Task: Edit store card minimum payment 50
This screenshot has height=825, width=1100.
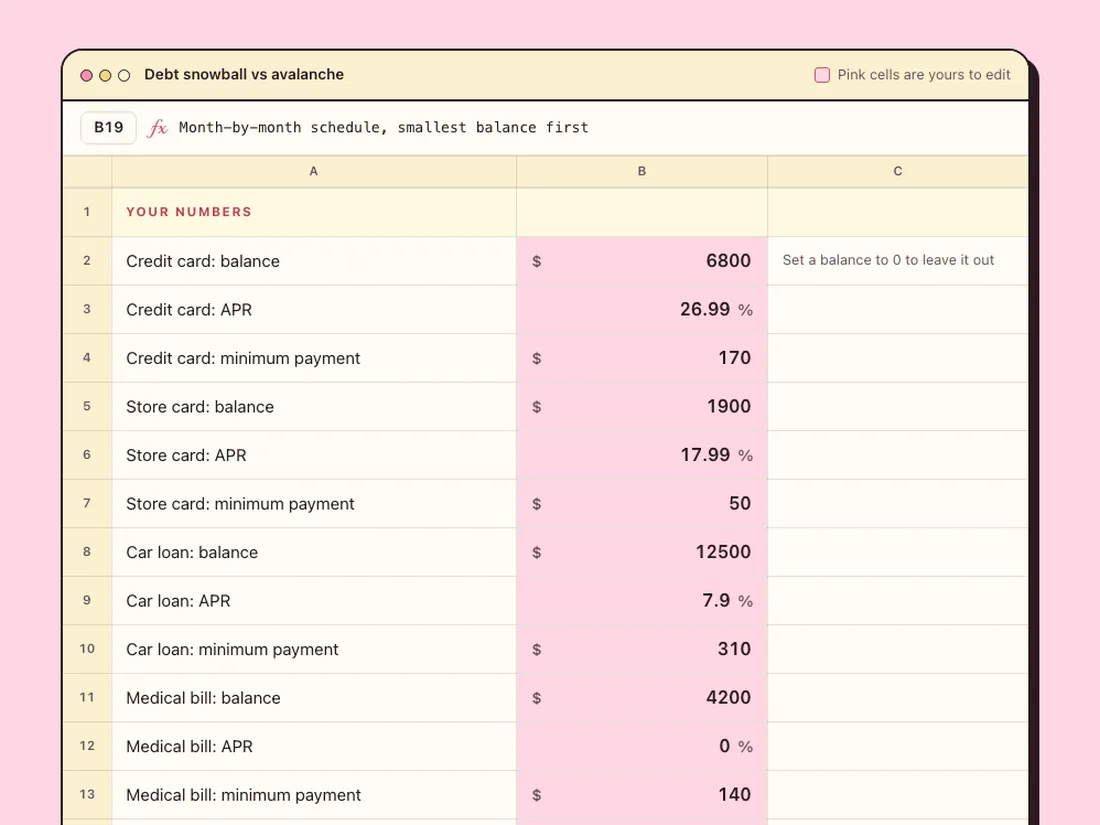Action: pyautogui.click(x=642, y=504)
